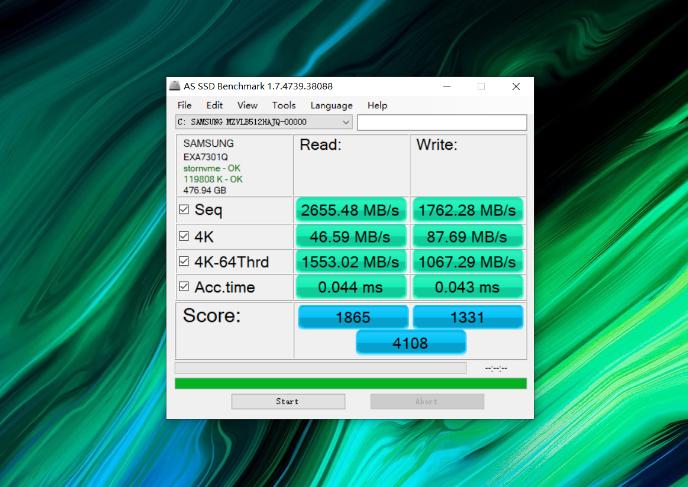Screen dimensions: 688x487
Task: Click the empty text field beside drive selector
Action: pos(441,122)
